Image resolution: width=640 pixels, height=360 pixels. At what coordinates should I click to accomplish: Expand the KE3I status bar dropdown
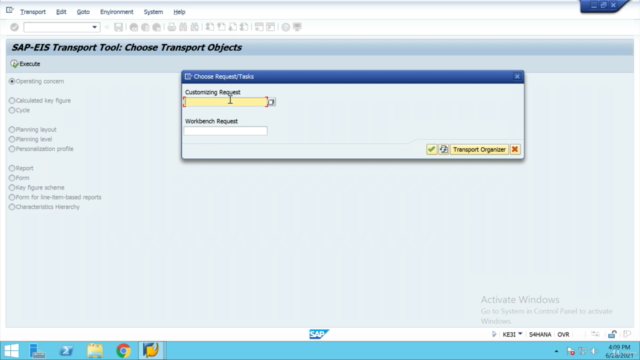(520, 334)
